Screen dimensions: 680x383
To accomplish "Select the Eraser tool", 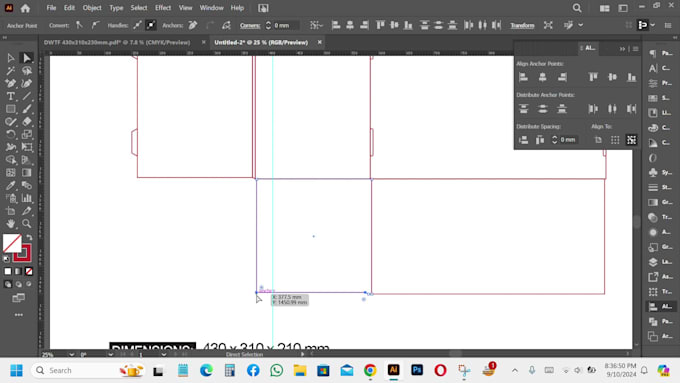I will pyautogui.click(x=27, y=121).
